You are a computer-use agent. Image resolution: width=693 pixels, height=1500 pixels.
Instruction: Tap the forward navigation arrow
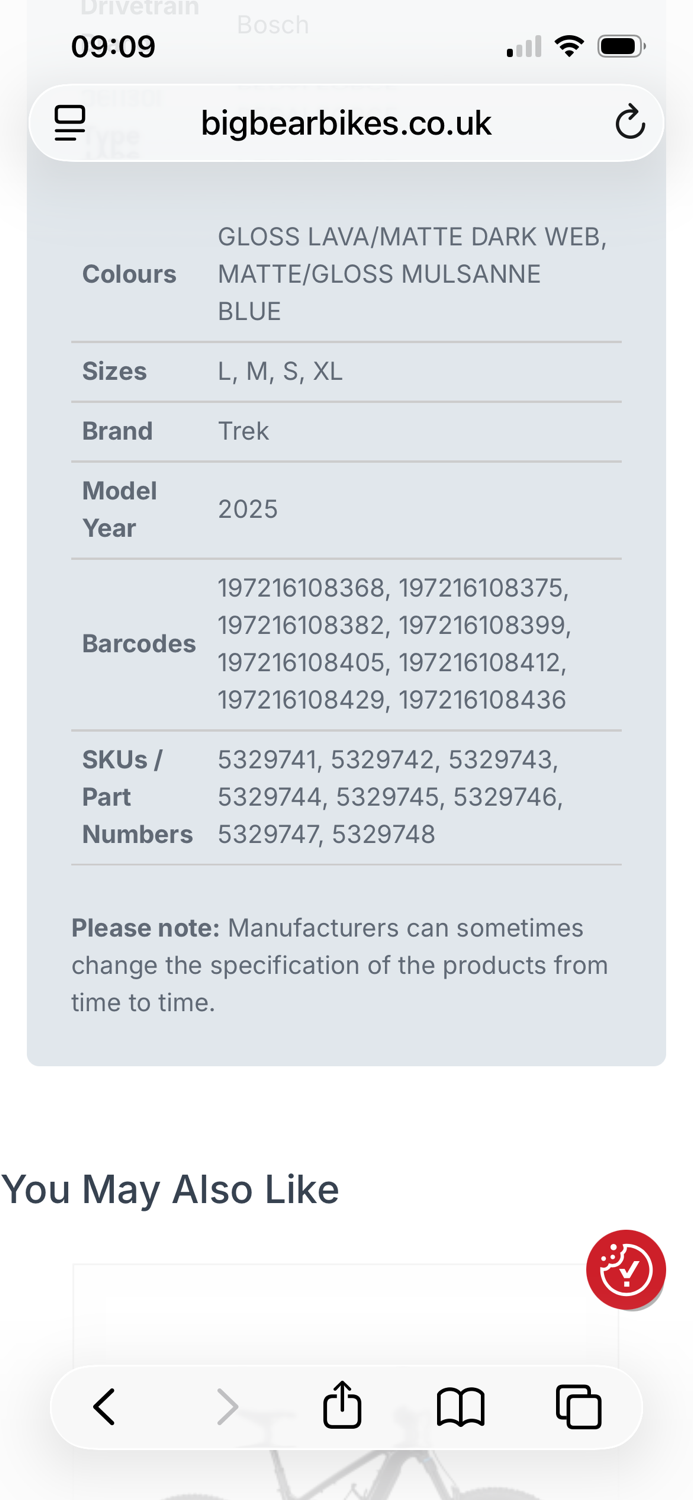(228, 1407)
